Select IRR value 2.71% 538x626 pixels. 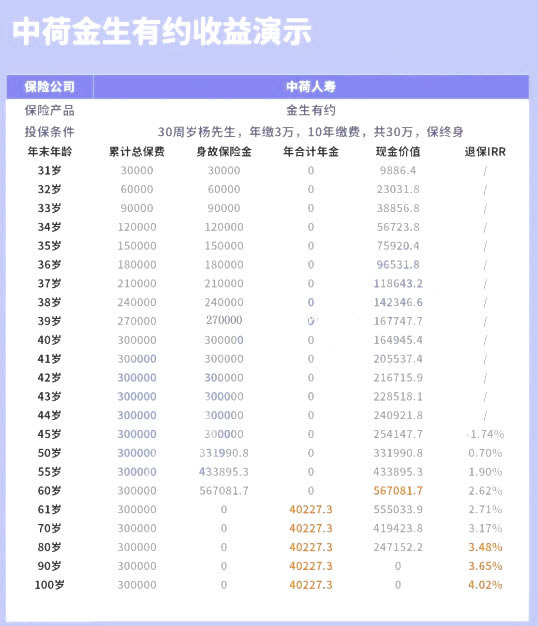pyautogui.click(x=485, y=509)
